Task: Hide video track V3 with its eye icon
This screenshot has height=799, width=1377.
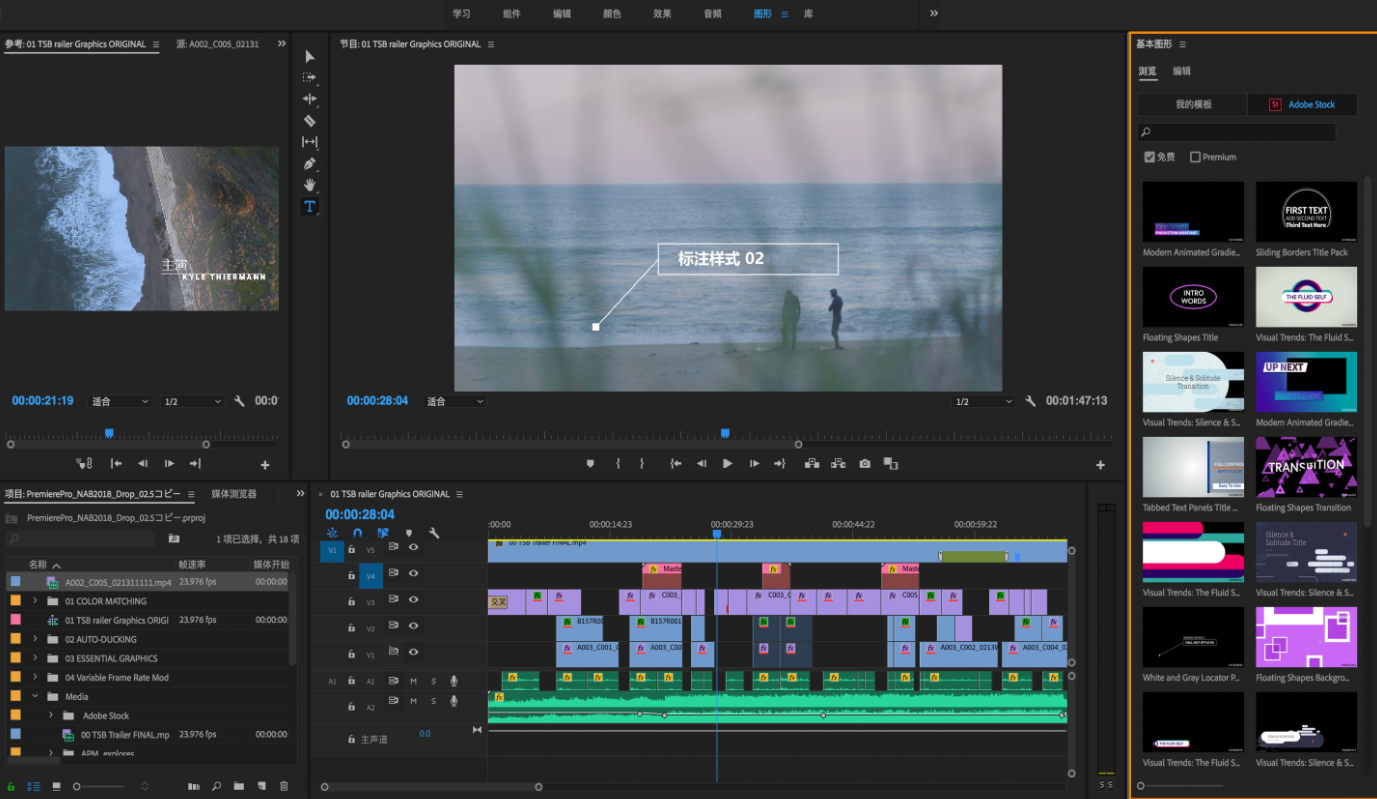Action: [413, 601]
